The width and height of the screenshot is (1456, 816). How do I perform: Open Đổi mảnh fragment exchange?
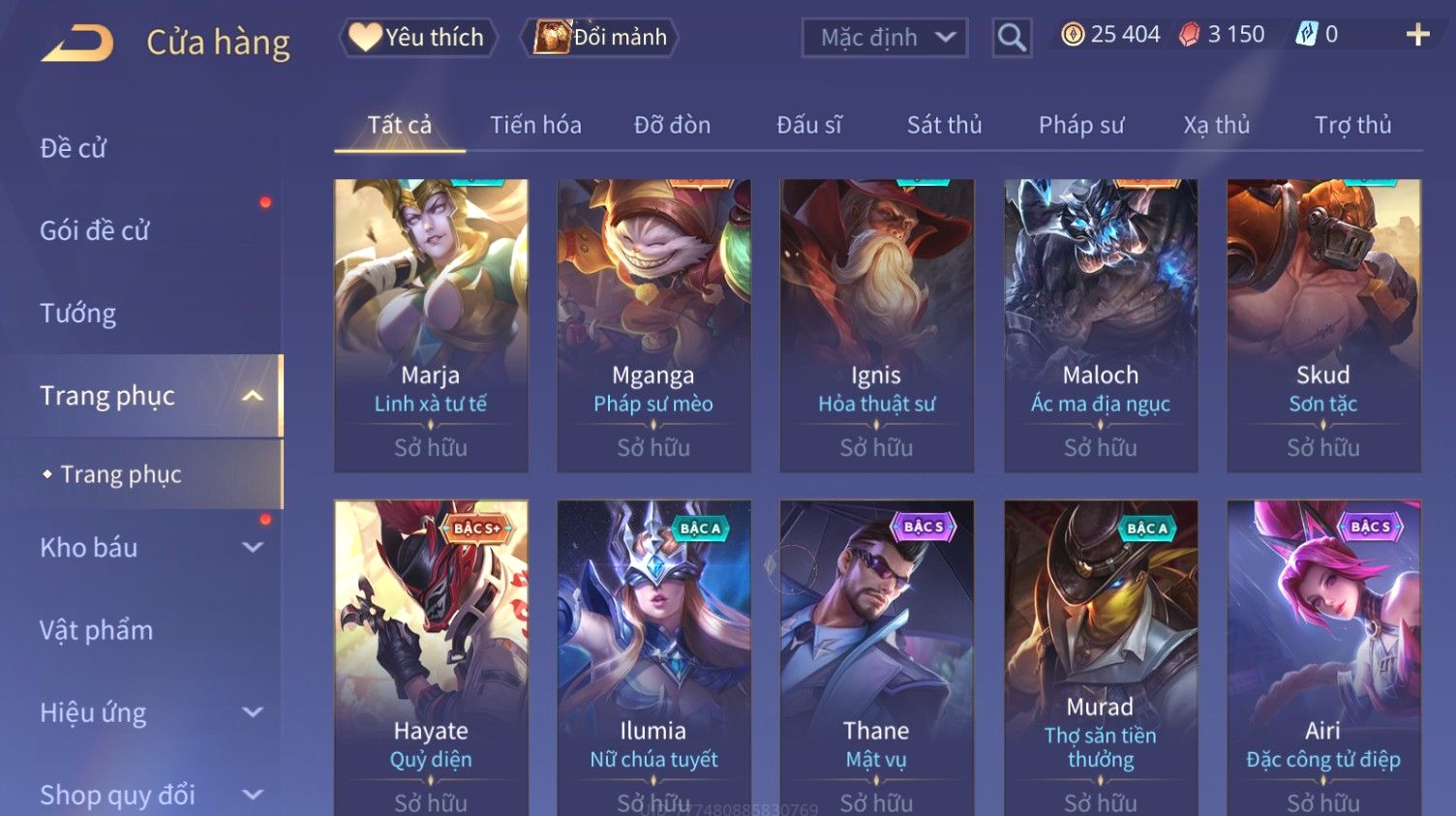tap(600, 38)
